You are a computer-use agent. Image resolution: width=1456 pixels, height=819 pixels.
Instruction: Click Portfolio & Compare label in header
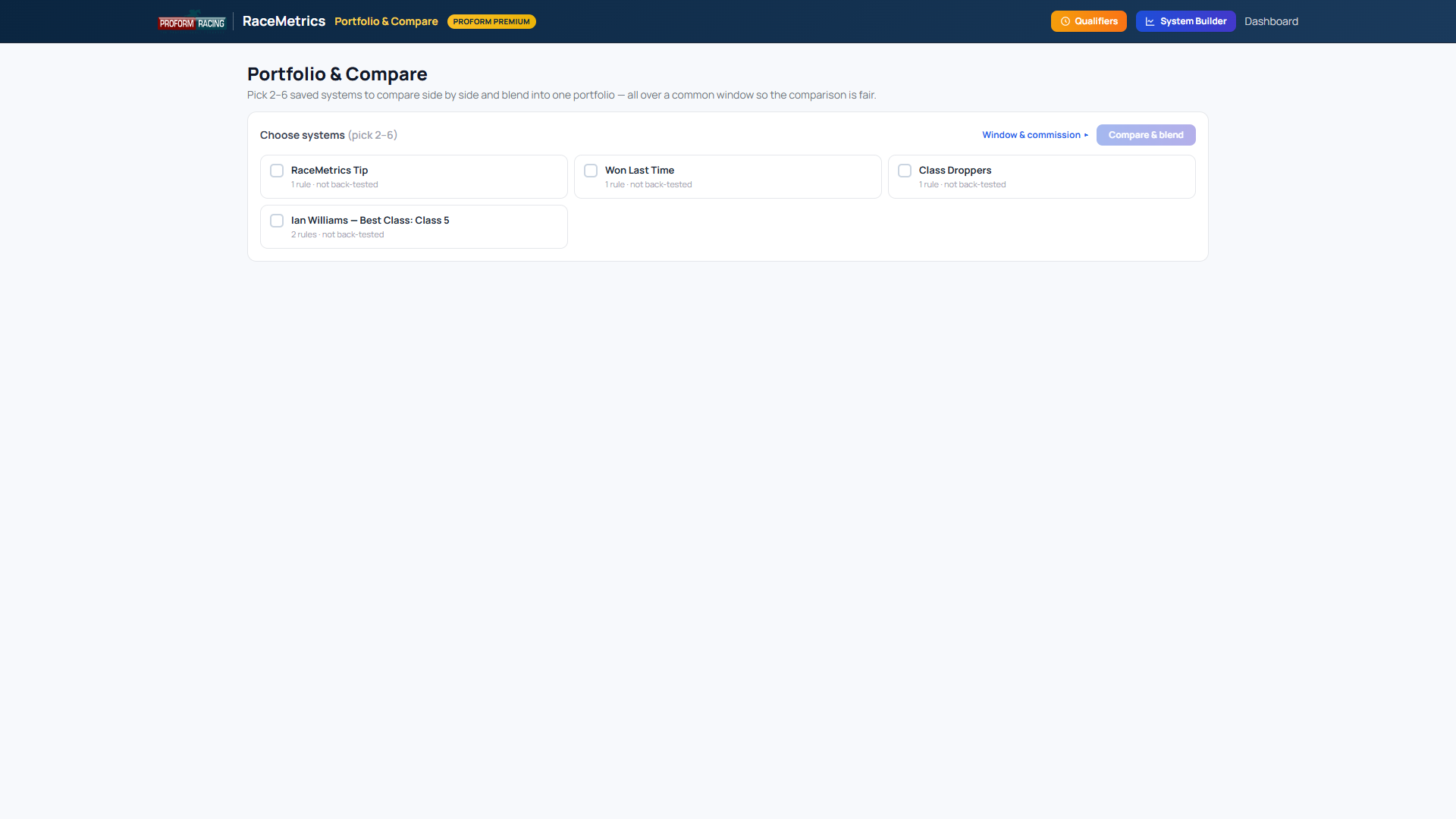386,21
